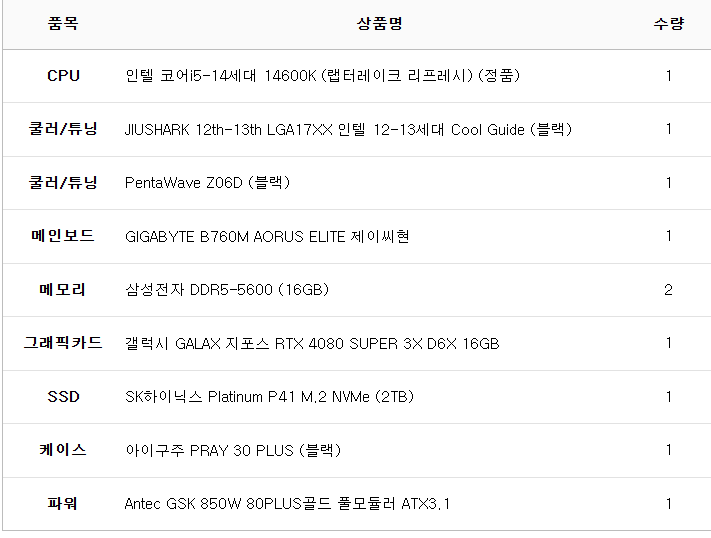Viewport: 711px width, 538px height.
Task: Open GIGABYTE B760M AORUS ELITE item
Action: pos(267,236)
